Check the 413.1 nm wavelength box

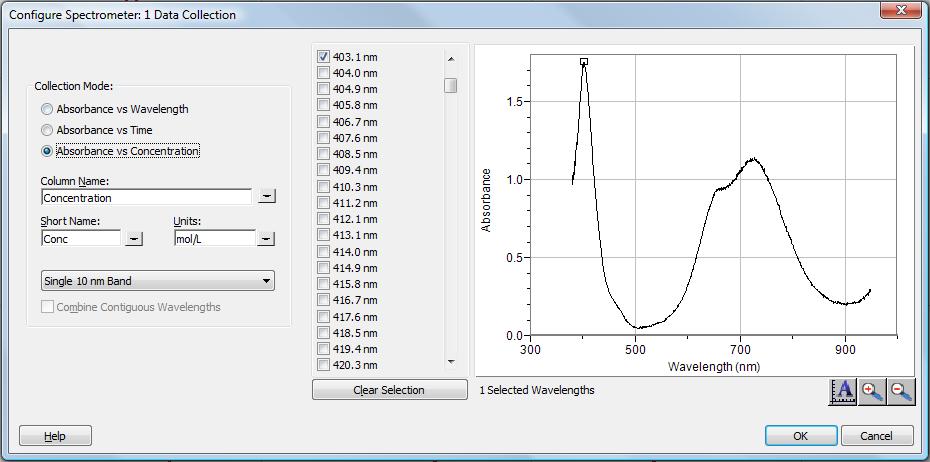(323, 235)
